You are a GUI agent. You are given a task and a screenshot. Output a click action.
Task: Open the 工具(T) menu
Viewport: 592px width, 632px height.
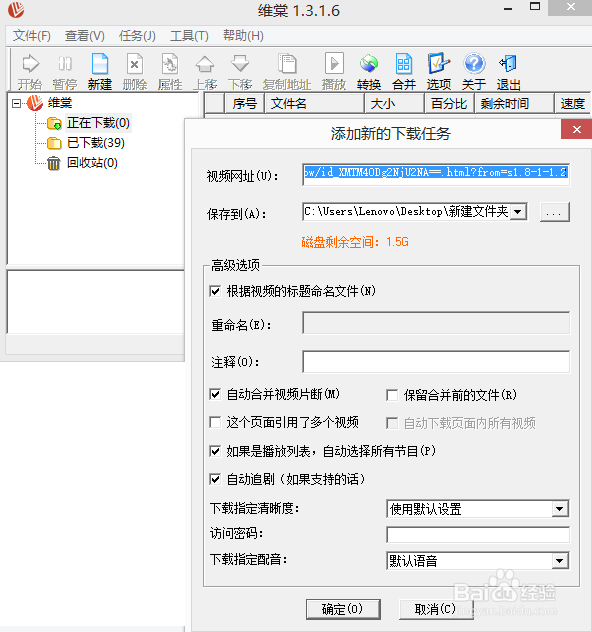tap(189, 36)
